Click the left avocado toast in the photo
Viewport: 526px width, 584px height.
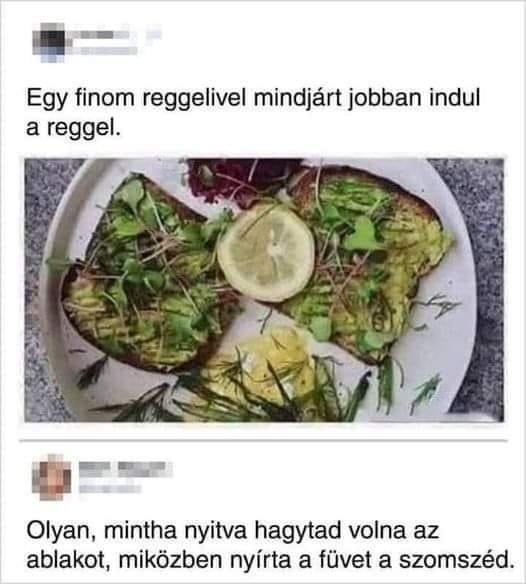(x=145, y=276)
